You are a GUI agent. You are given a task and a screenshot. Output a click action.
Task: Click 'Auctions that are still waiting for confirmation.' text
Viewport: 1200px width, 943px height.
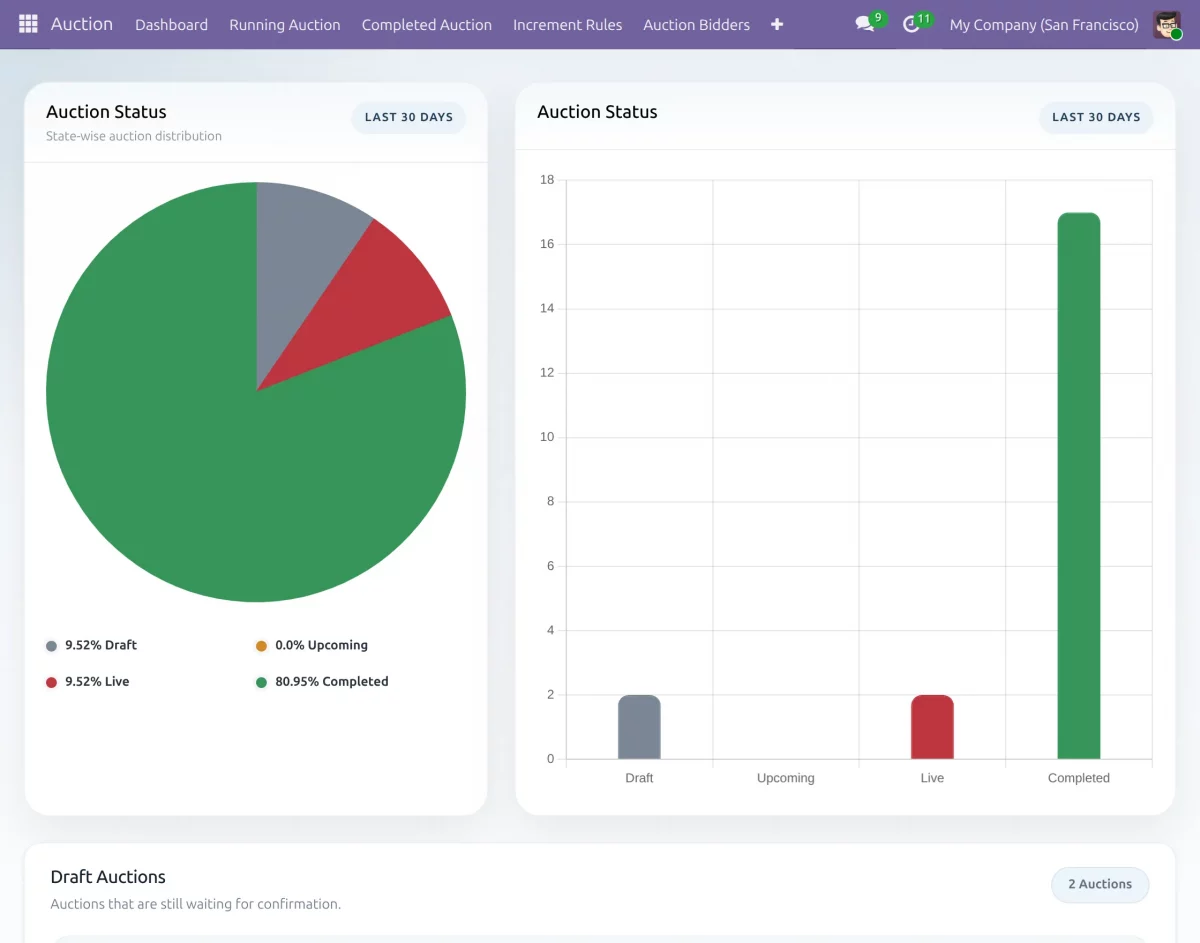pyautogui.click(x=196, y=904)
